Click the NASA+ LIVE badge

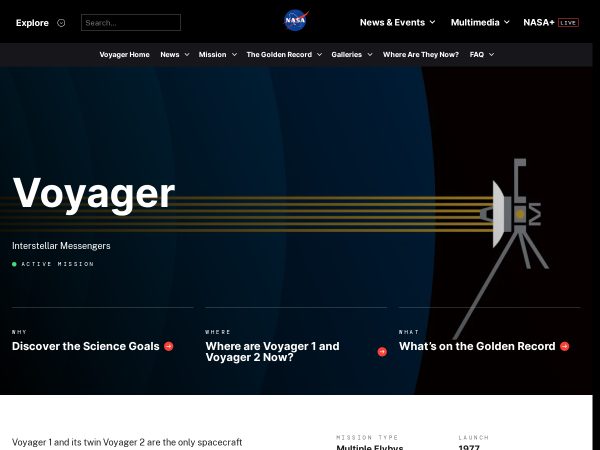(568, 23)
